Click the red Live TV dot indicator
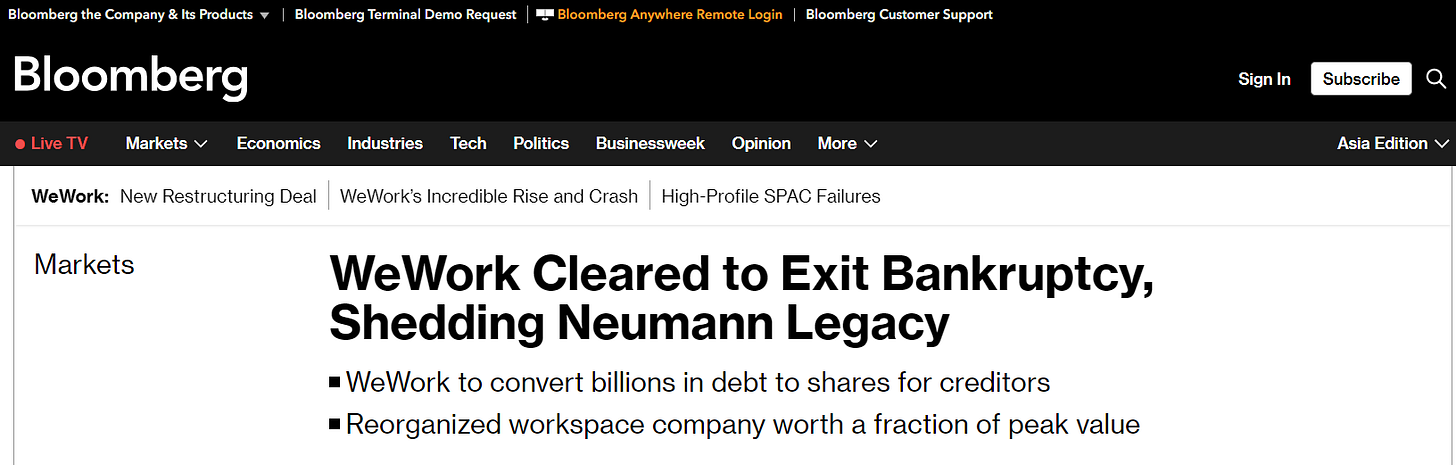This screenshot has height=465, width=1456. click(x=20, y=144)
